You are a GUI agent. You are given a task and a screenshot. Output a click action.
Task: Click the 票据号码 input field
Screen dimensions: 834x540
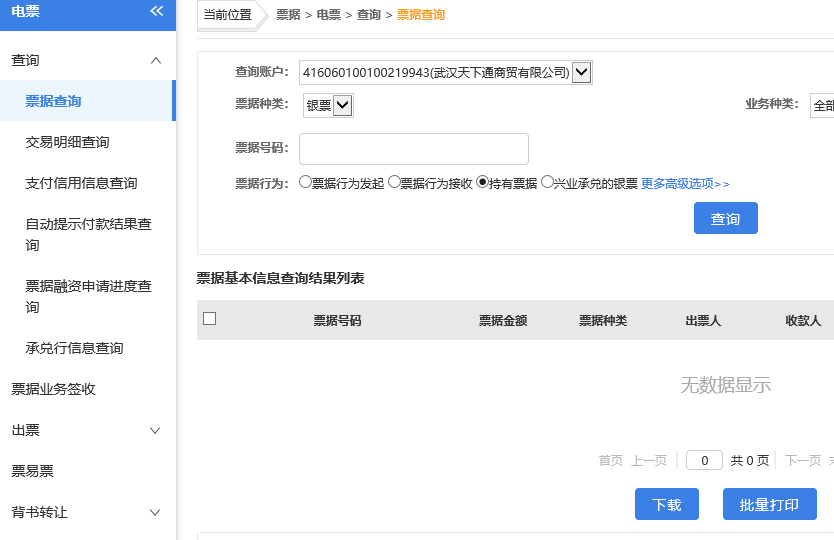pos(414,149)
